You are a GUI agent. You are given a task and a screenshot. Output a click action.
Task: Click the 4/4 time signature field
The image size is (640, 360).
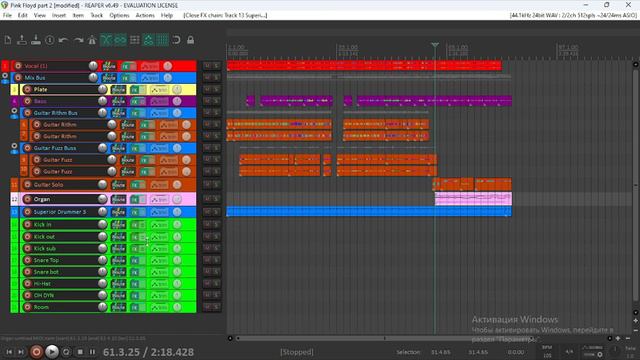(x=569, y=351)
